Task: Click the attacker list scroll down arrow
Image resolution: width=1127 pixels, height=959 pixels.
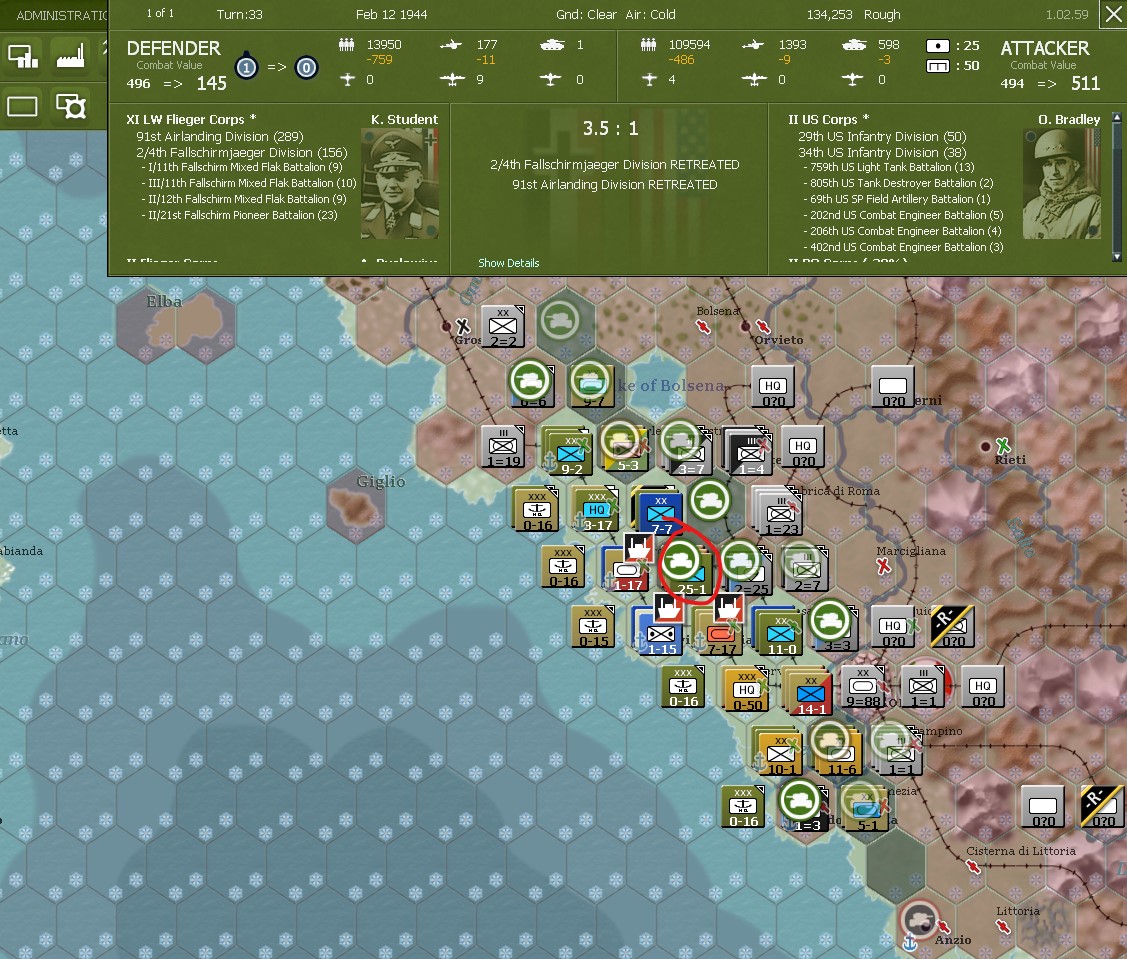Action: click(1117, 257)
